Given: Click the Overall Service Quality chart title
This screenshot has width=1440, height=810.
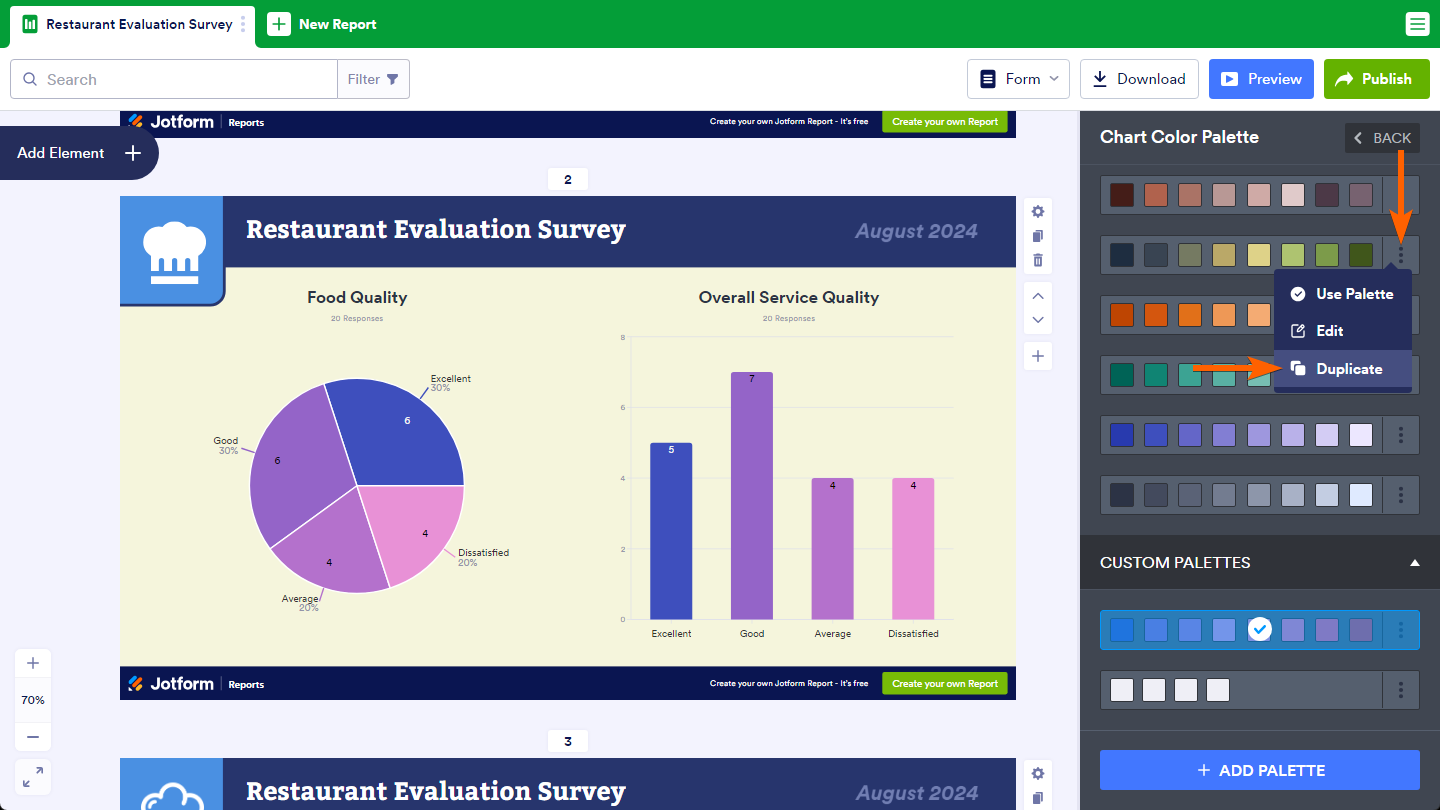Looking at the screenshot, I should point(789,297).
